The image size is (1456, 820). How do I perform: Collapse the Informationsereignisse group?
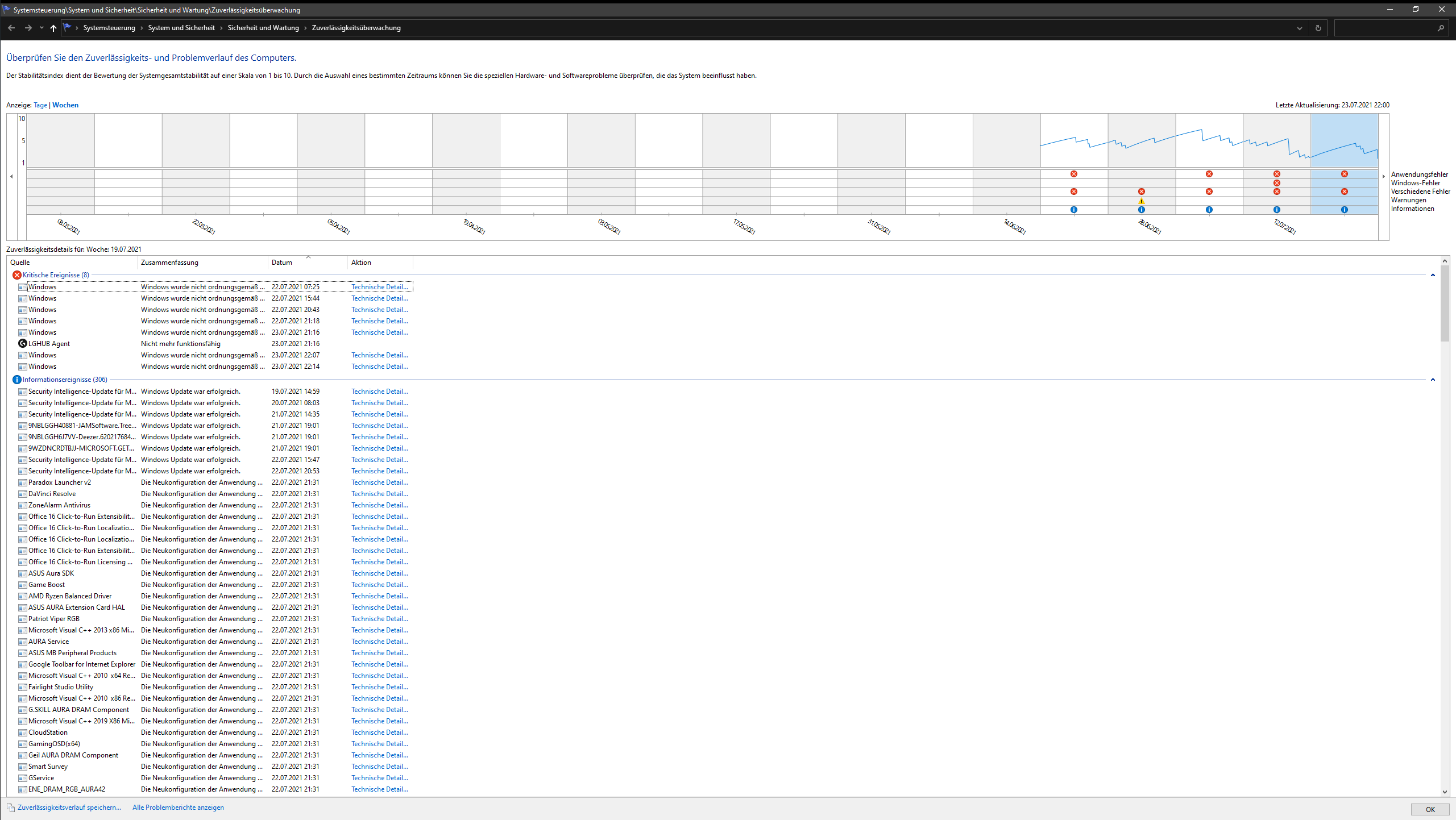[x=1433, y=380]
